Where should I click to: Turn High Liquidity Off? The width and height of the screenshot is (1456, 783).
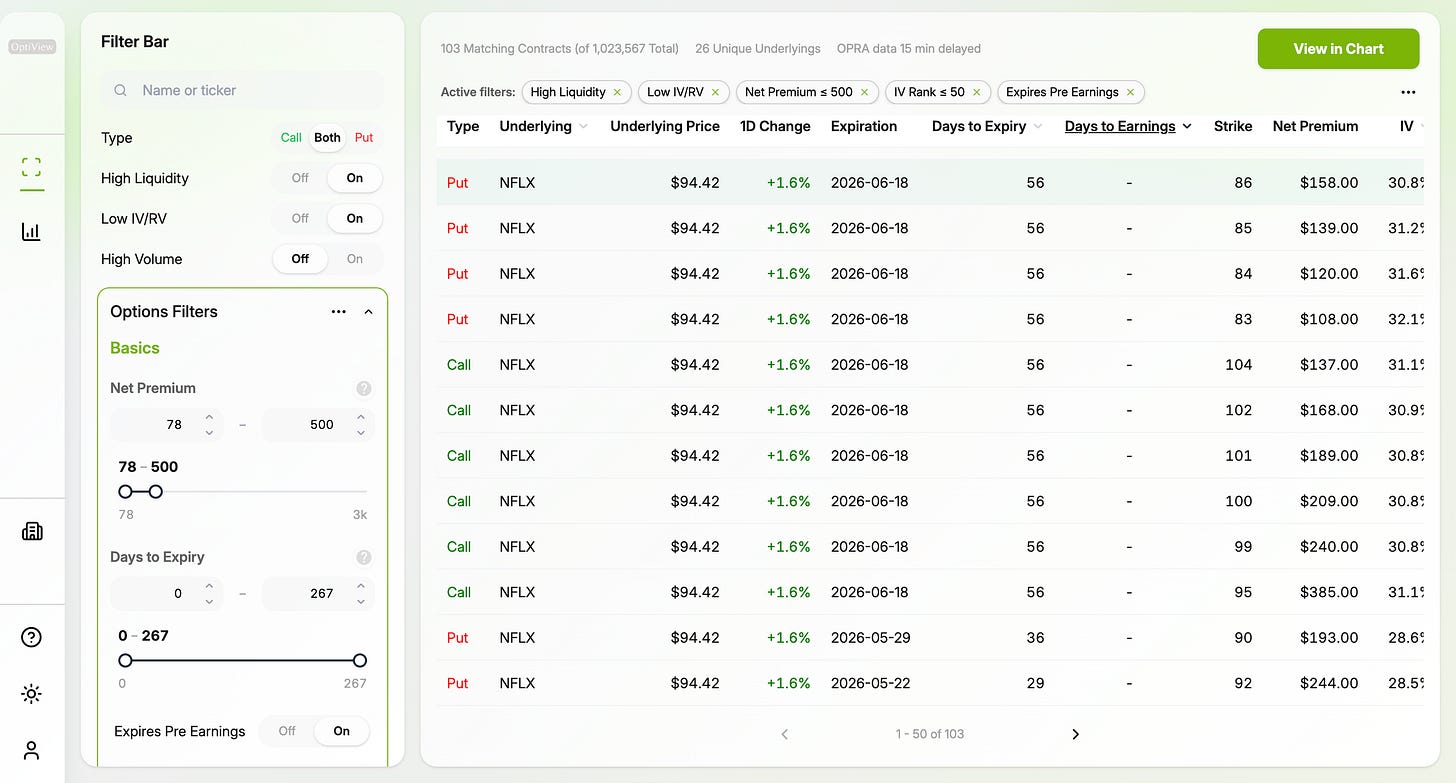(x=300, y=178)
